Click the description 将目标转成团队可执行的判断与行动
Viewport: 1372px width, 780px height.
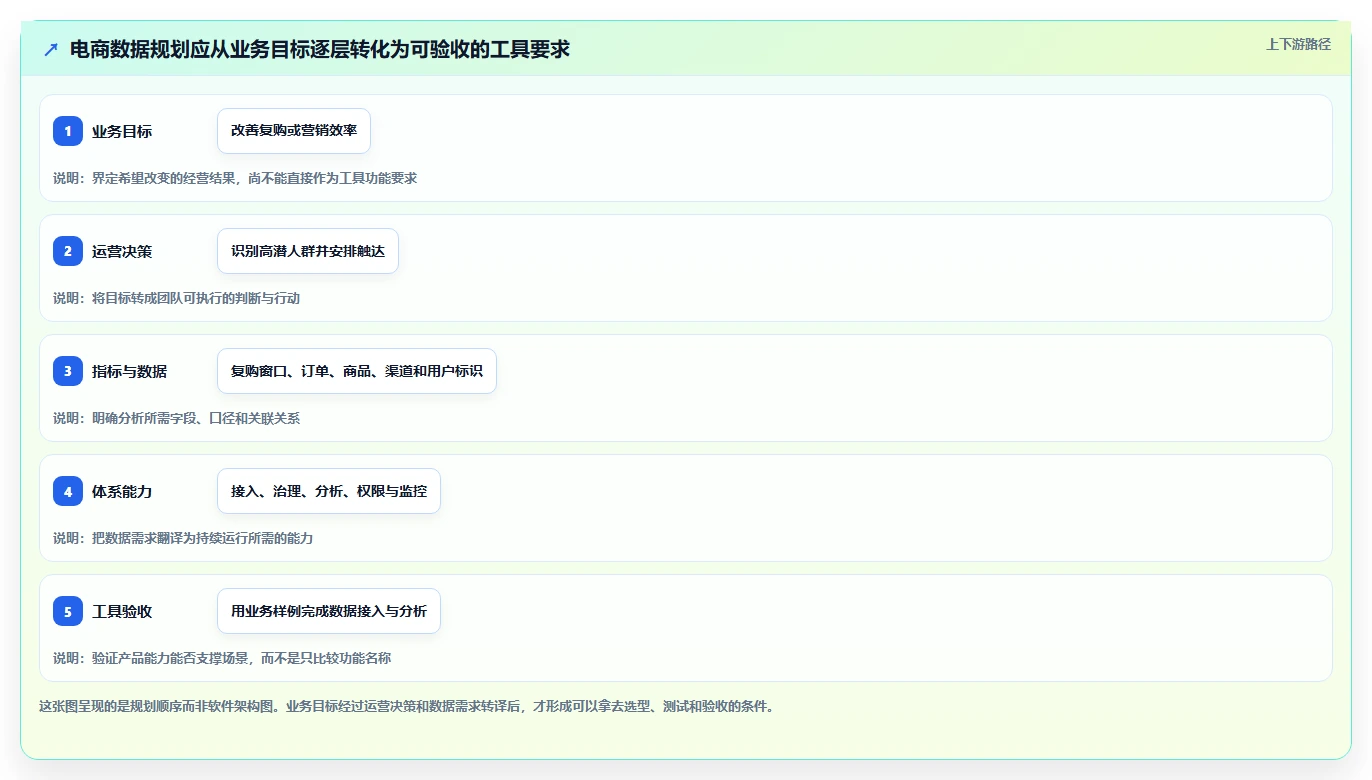click(196, 298)
